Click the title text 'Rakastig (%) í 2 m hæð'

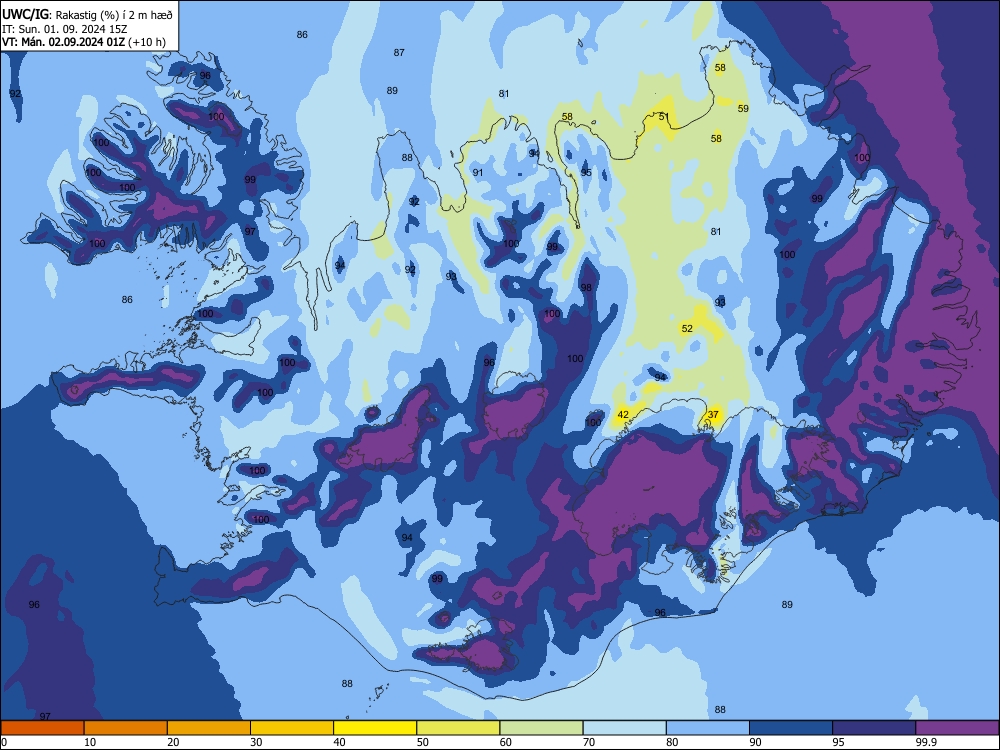[114, 15]
